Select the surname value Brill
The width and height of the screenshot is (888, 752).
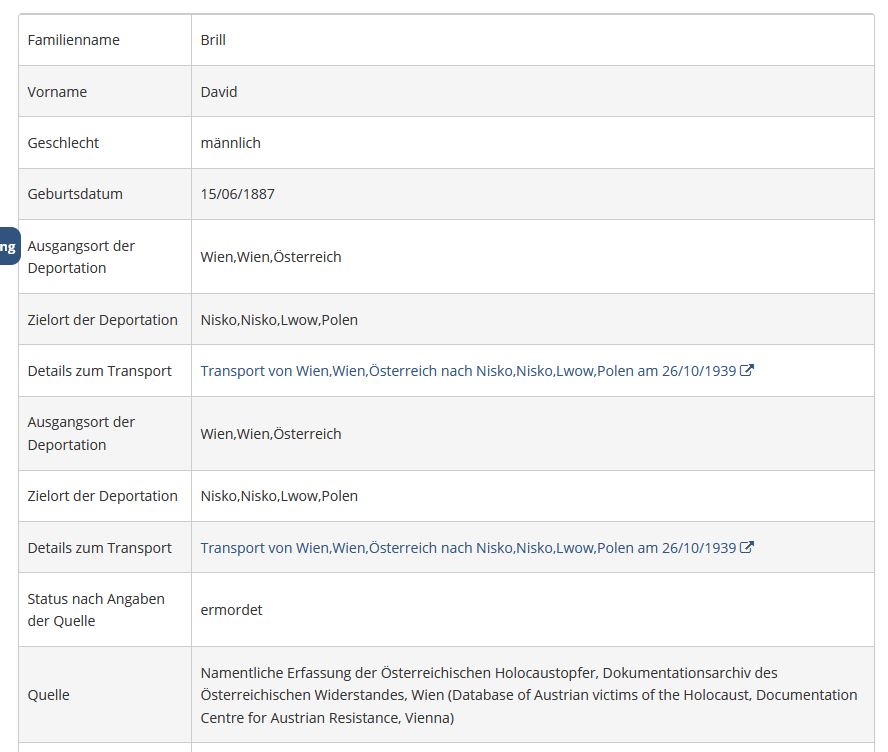[213, 40]
